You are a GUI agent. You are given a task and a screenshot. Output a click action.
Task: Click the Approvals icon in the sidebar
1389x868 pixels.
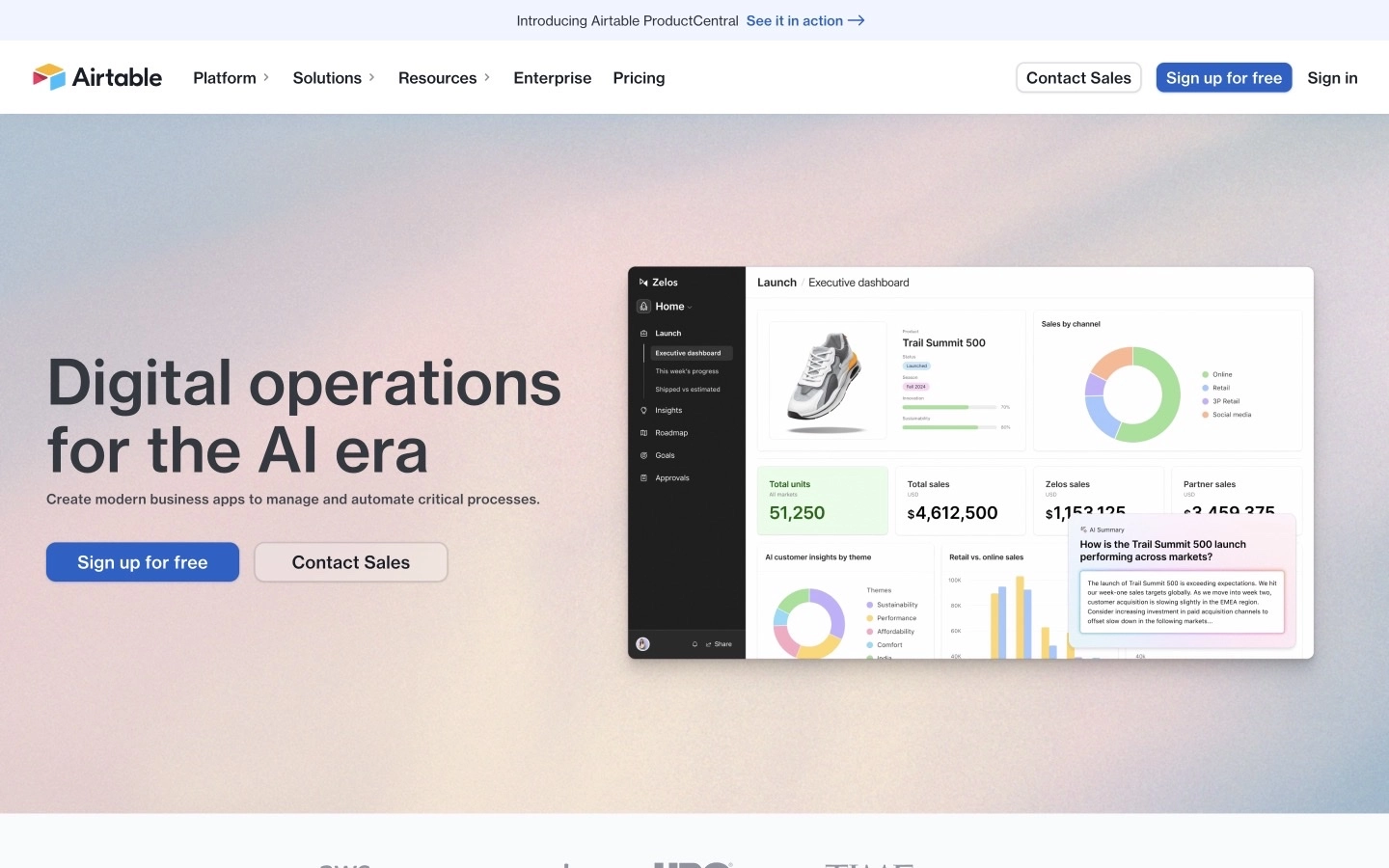coord(643,478)
